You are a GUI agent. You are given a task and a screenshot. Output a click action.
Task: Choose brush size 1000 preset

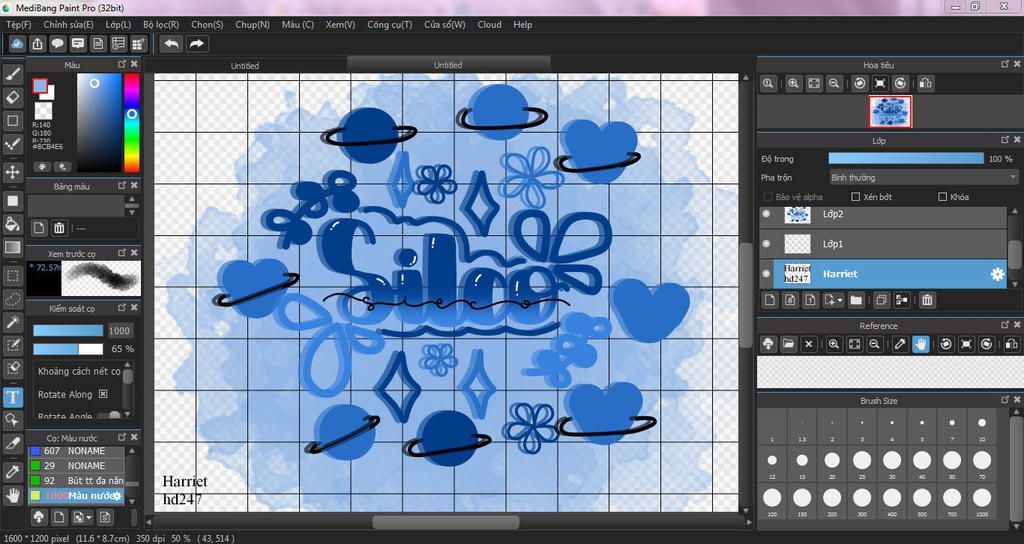point(982,498)
